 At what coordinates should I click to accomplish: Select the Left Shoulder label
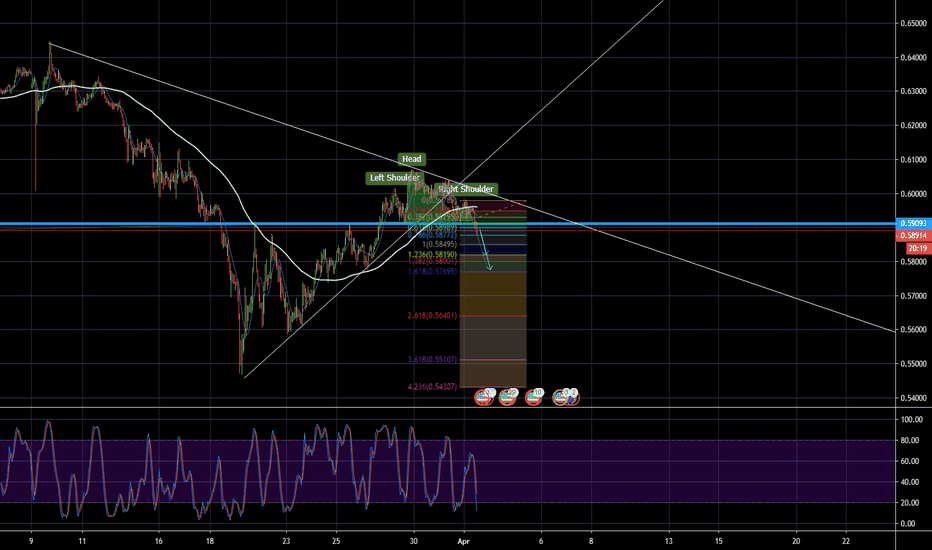point(395,178)
